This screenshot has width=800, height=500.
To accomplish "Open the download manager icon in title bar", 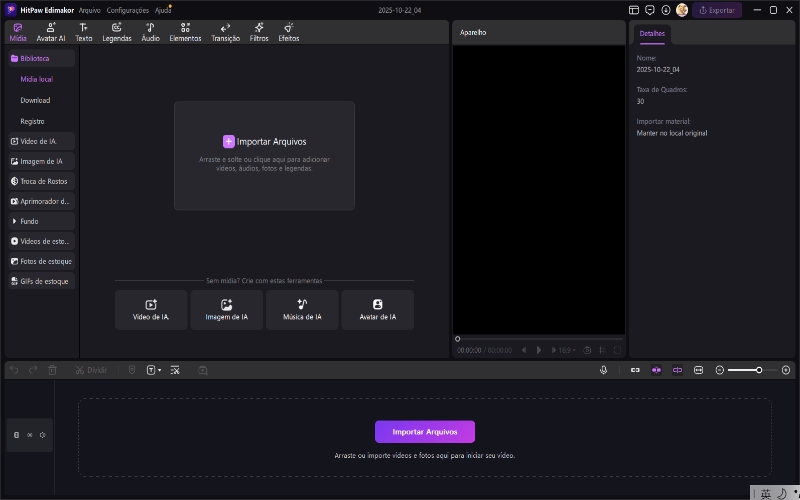I will tap(666, 10).
